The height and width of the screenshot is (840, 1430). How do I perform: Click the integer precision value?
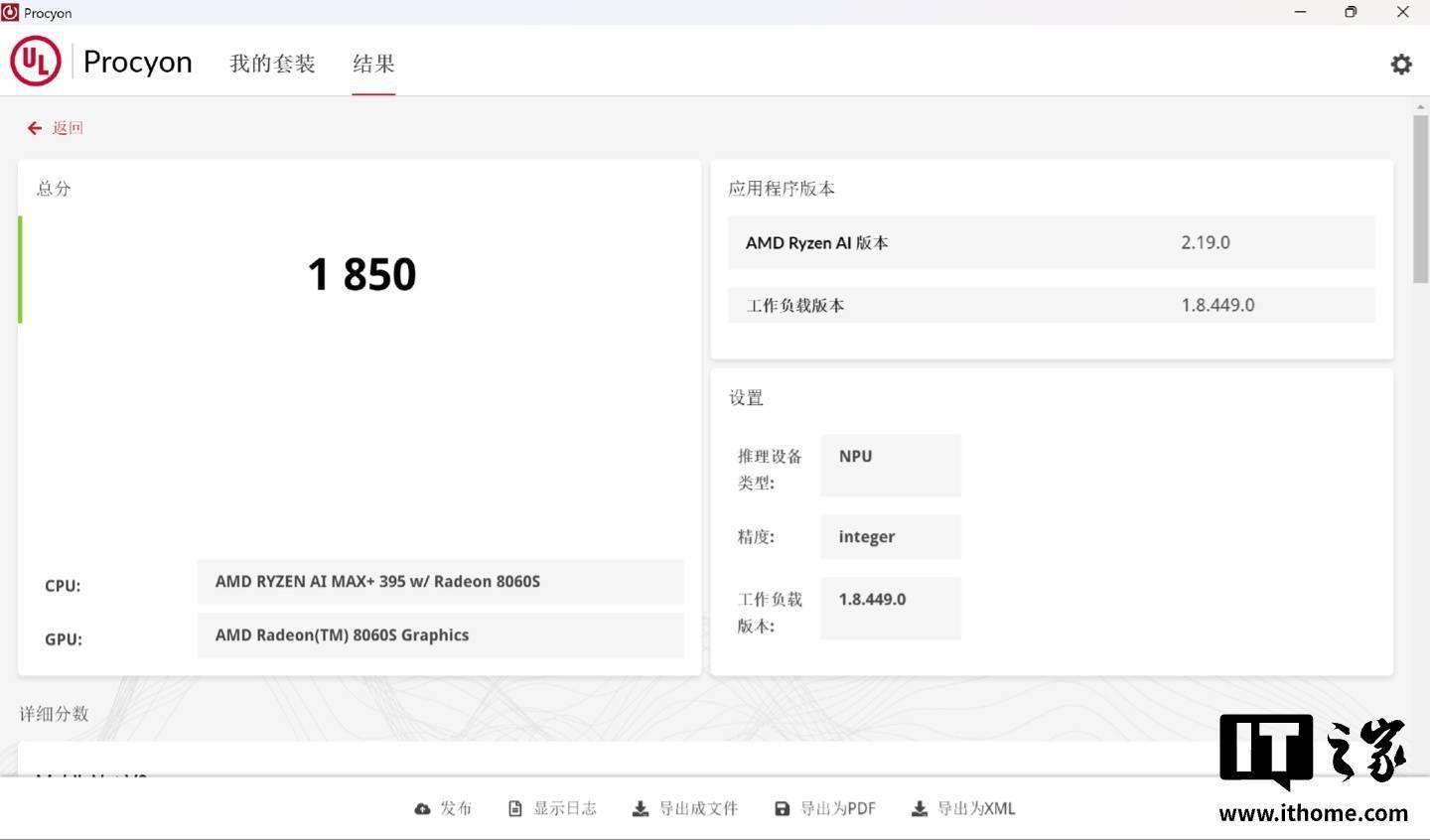890,537
